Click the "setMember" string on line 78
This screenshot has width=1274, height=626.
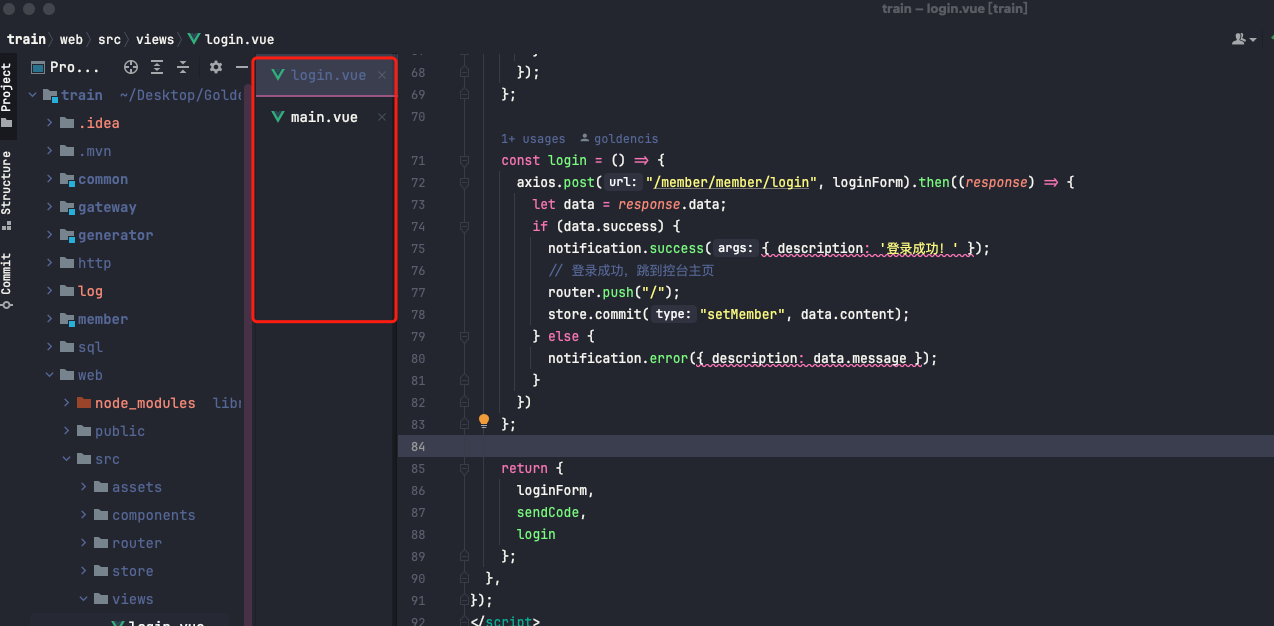742,314
